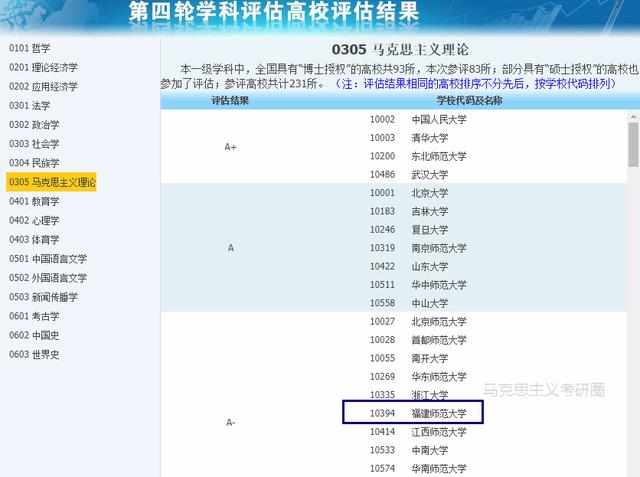
Task: Select 0302 政治学 in the sidebar
Action: pyautogui.click(x=34, y=125)
